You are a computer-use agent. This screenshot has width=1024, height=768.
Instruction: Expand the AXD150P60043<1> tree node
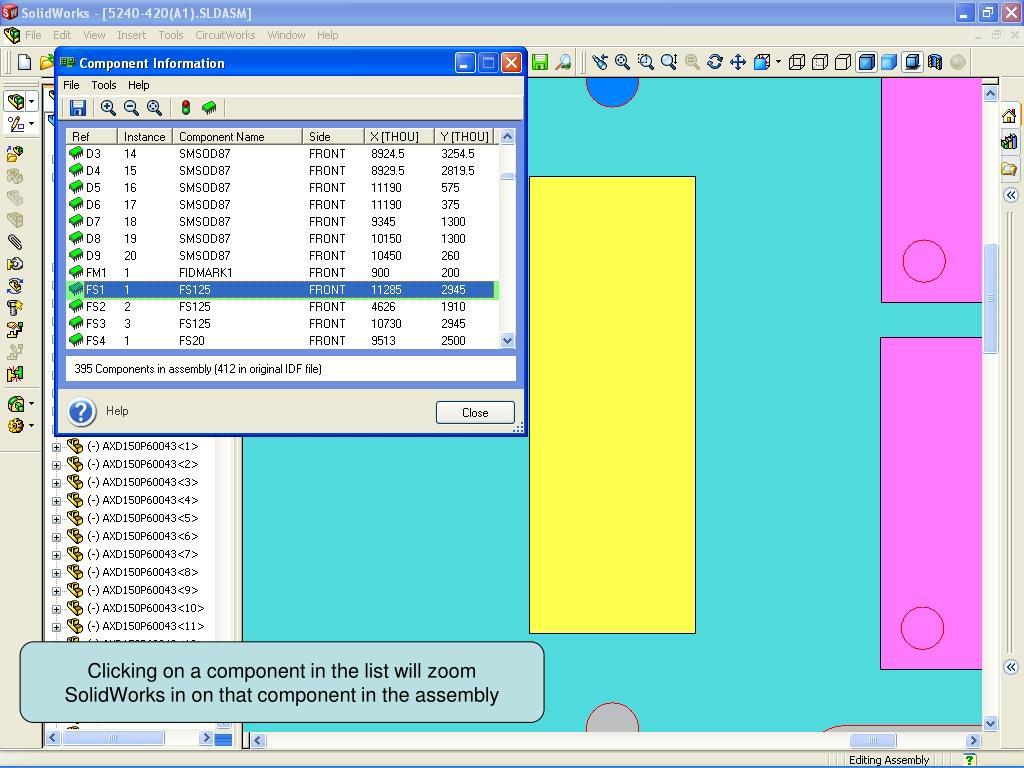pyautogui.click(x=57, y=447)
